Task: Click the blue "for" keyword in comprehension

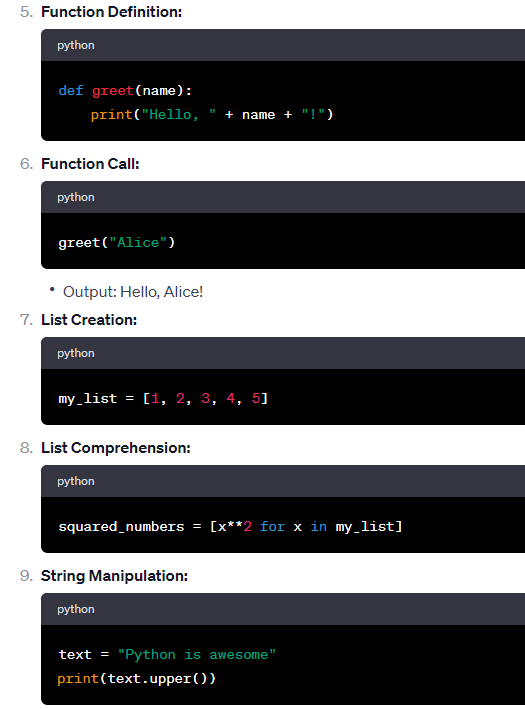Action: point(272,526)
